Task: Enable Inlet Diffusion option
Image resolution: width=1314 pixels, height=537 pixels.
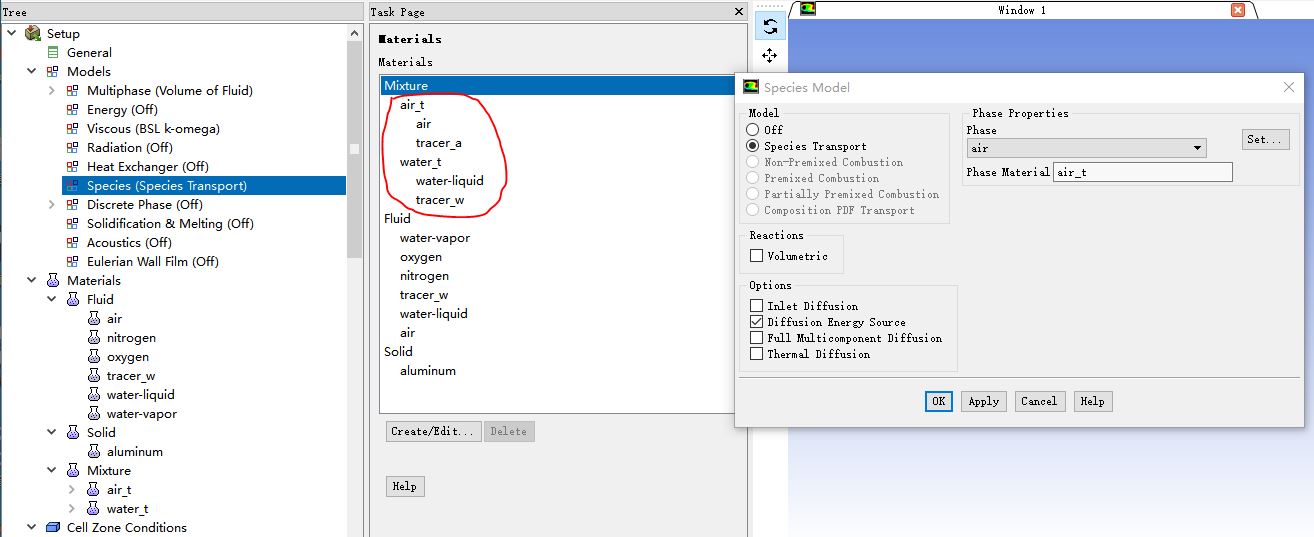Action: click(x=756, y=306)
